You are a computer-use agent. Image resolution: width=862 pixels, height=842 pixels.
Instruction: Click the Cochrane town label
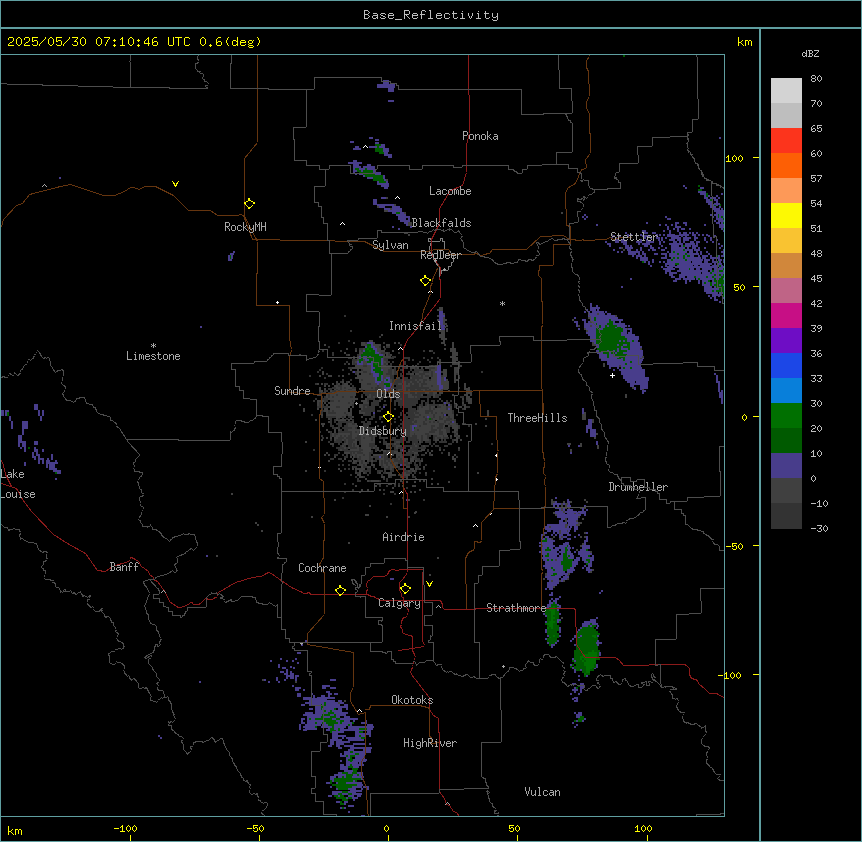coord(322,568)
